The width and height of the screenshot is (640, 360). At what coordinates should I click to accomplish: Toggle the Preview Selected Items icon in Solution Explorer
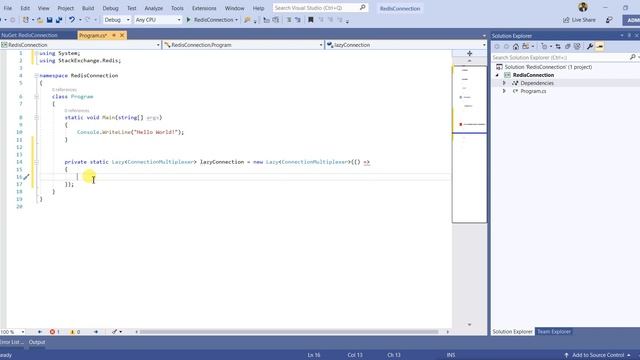pos(600,47)
